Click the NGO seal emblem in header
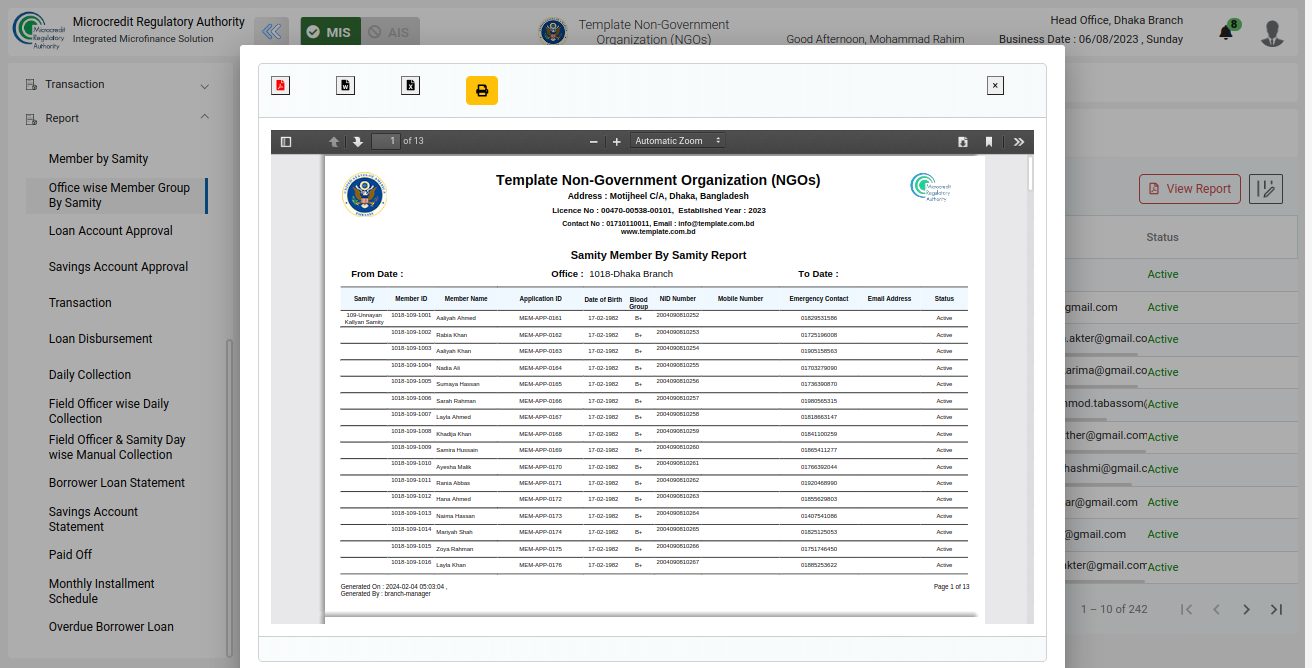 [553, 32]
